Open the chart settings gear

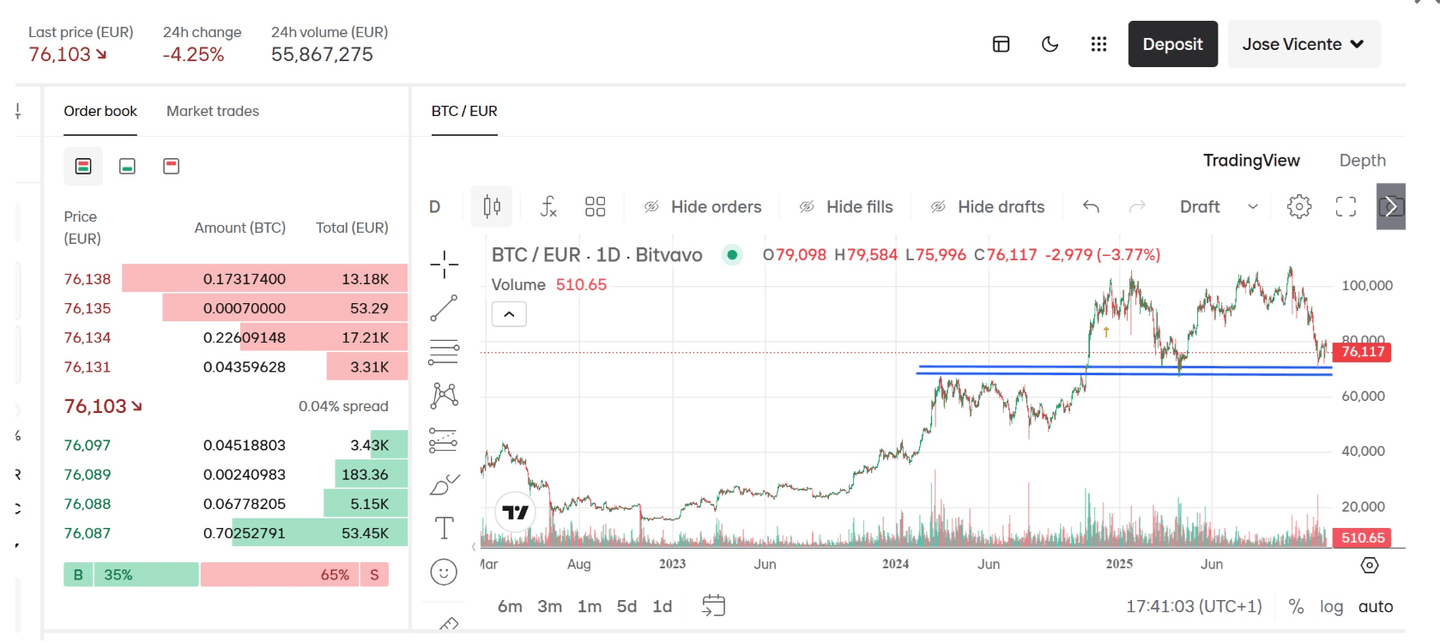[x=1298, y=206]
